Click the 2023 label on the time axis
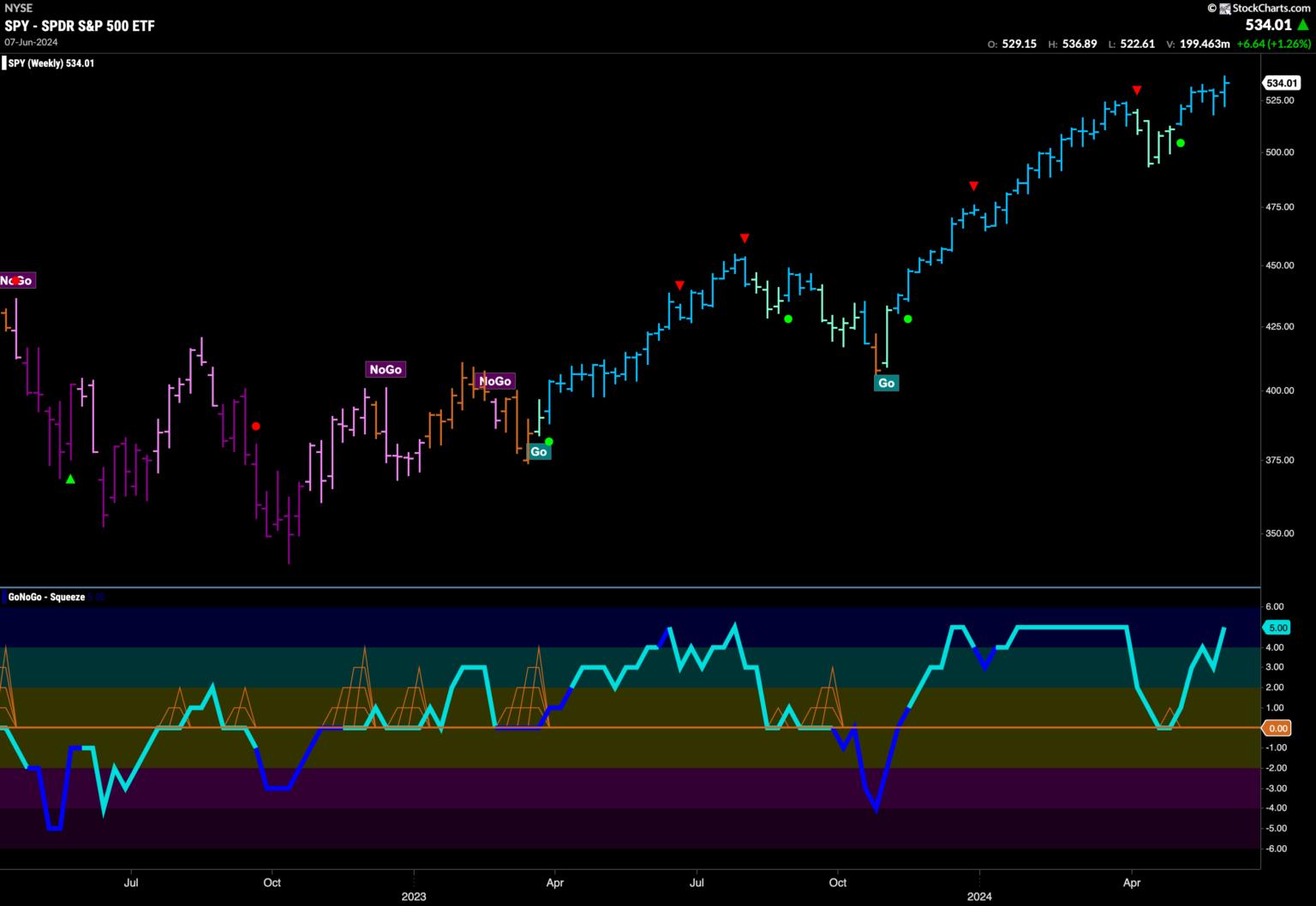Screen dimensions: 1316x906 point(413,897)
